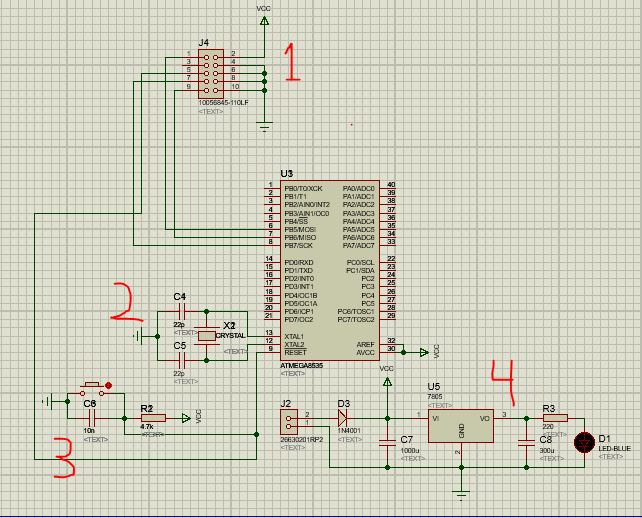Click the VI pin label on U5
The width and height of the screenshot is (642, 518).
(x=436, y=418)
